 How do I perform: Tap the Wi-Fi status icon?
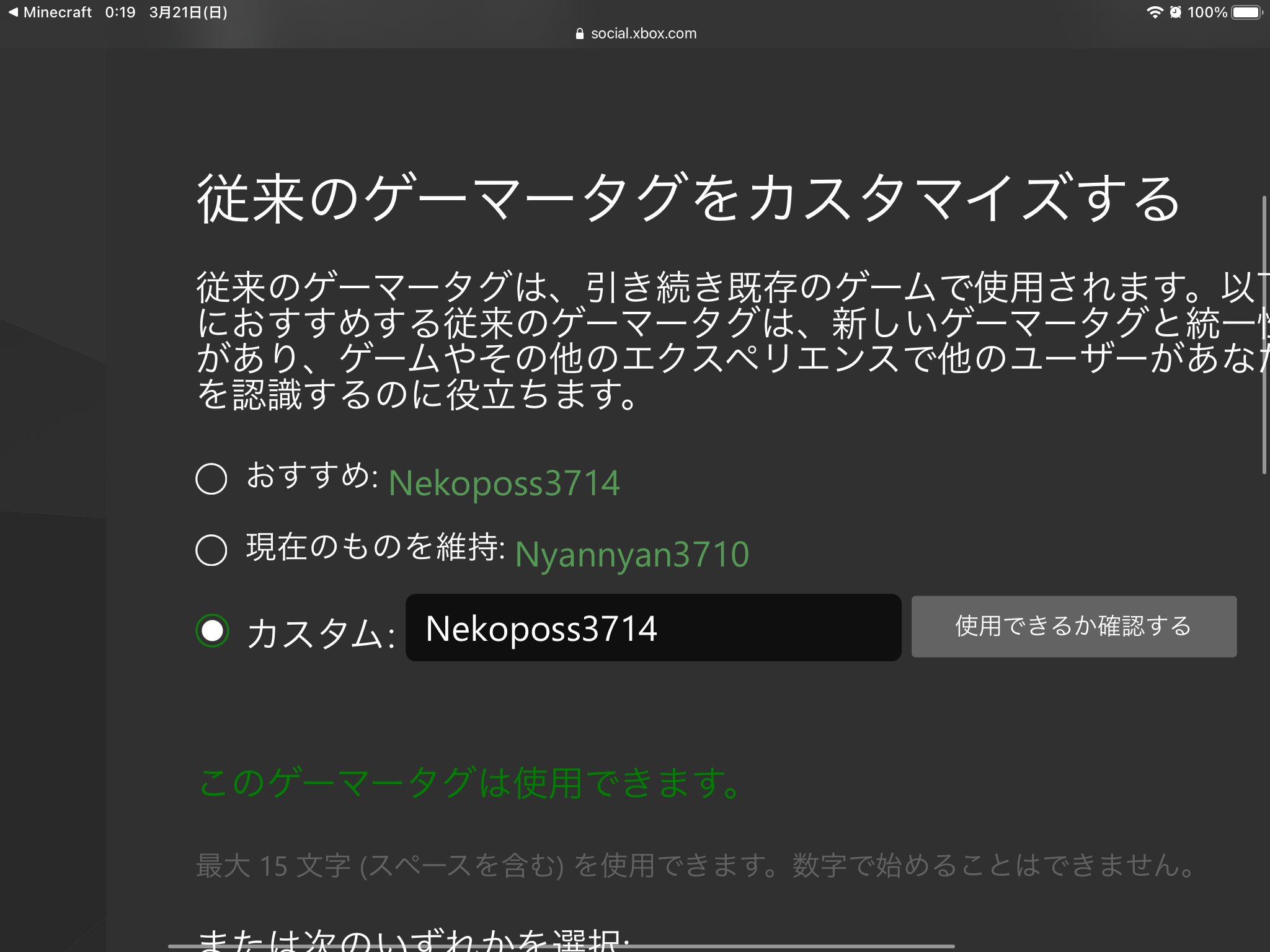pos(1155,12)
